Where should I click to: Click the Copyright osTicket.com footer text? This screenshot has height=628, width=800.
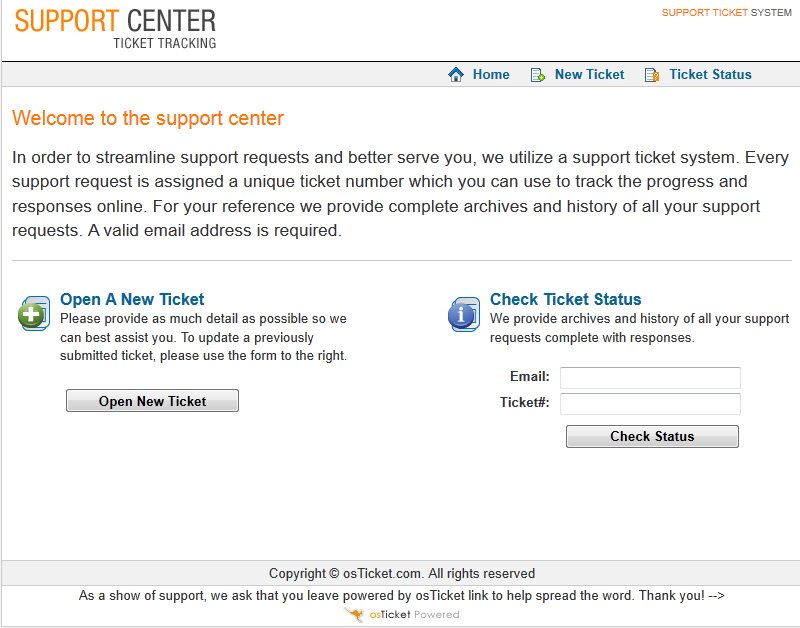pyautogui.click(x=401, y=573)
